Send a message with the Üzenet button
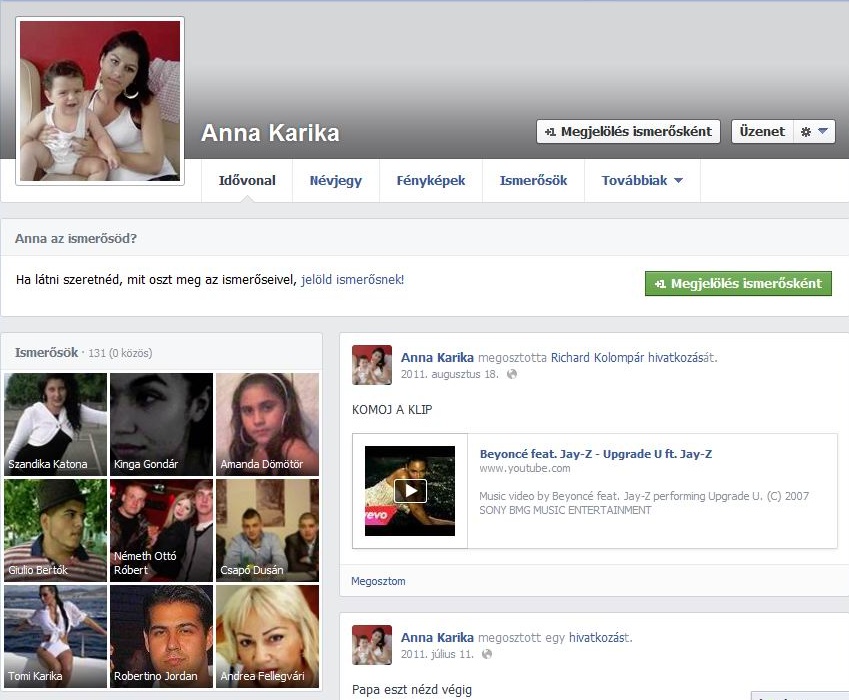 762,132
